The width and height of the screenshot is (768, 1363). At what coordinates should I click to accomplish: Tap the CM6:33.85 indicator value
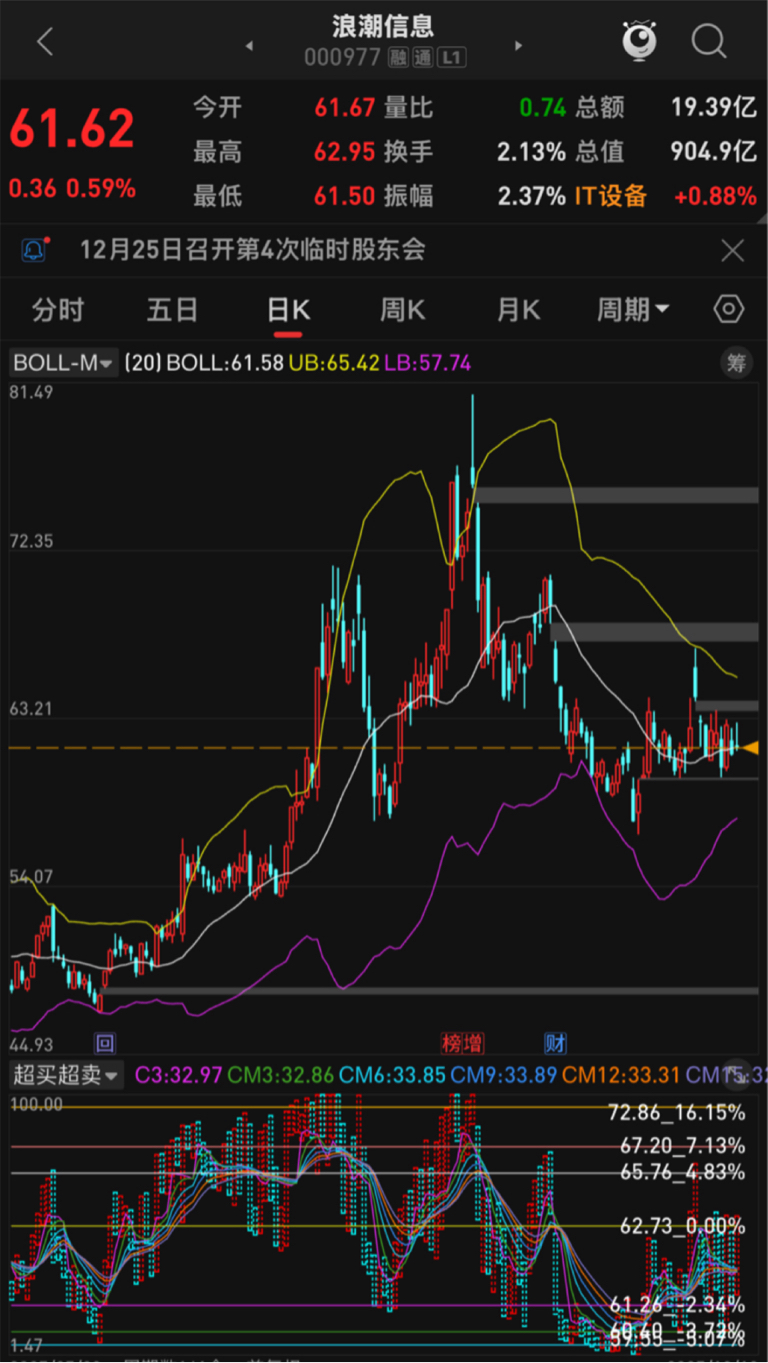point(393,1076)
